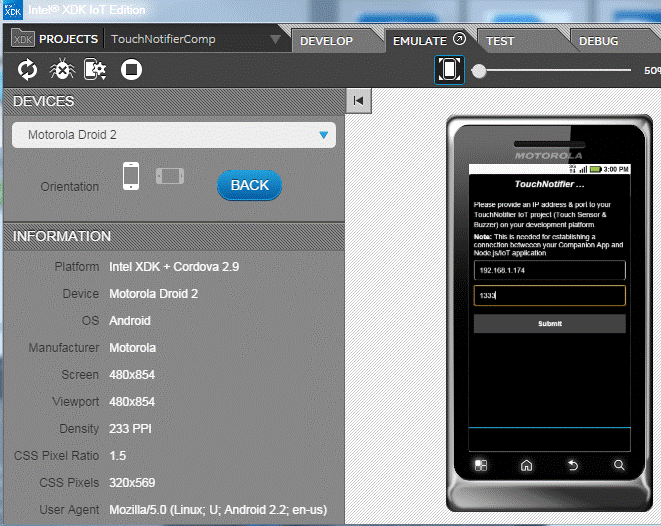Collapse the left panel arrow
The image size is (661, 526).
click(x=359, y=101)
